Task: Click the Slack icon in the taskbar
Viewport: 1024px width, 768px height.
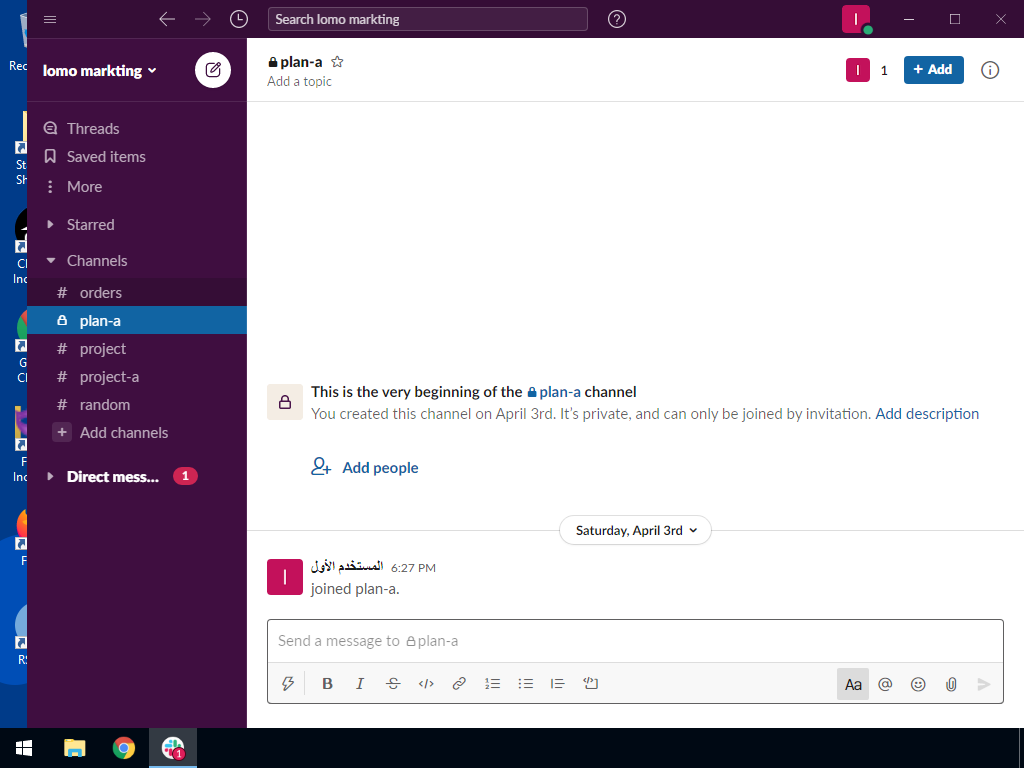Action: 173,748
